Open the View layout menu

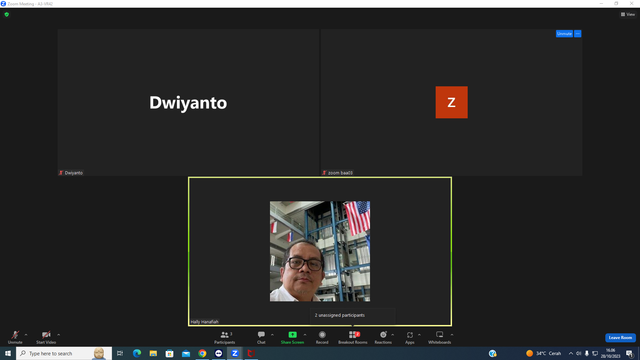click(628, 14)
